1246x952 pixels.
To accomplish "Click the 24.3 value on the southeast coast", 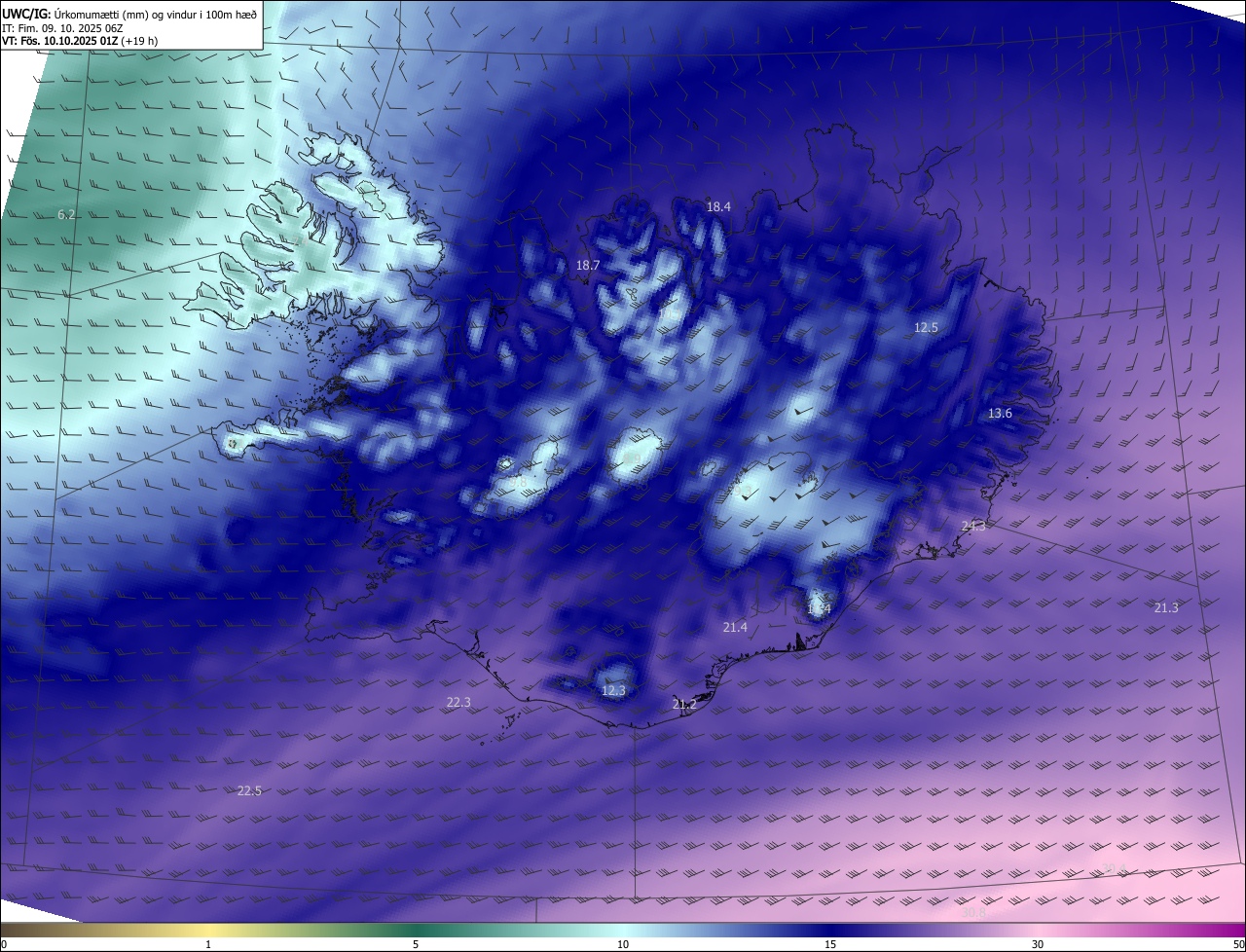I will point(973,526).
